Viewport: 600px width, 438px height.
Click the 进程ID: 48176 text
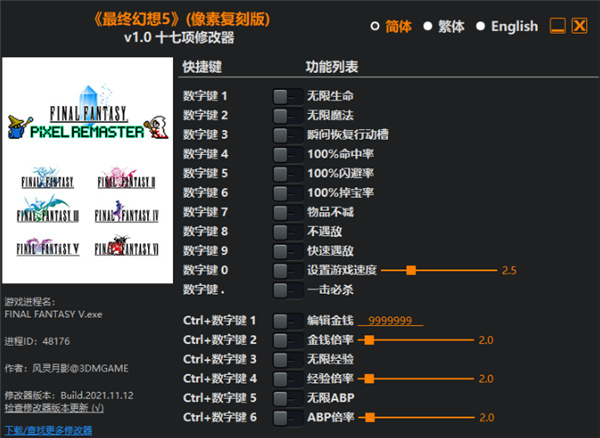(x=37, y=341)
